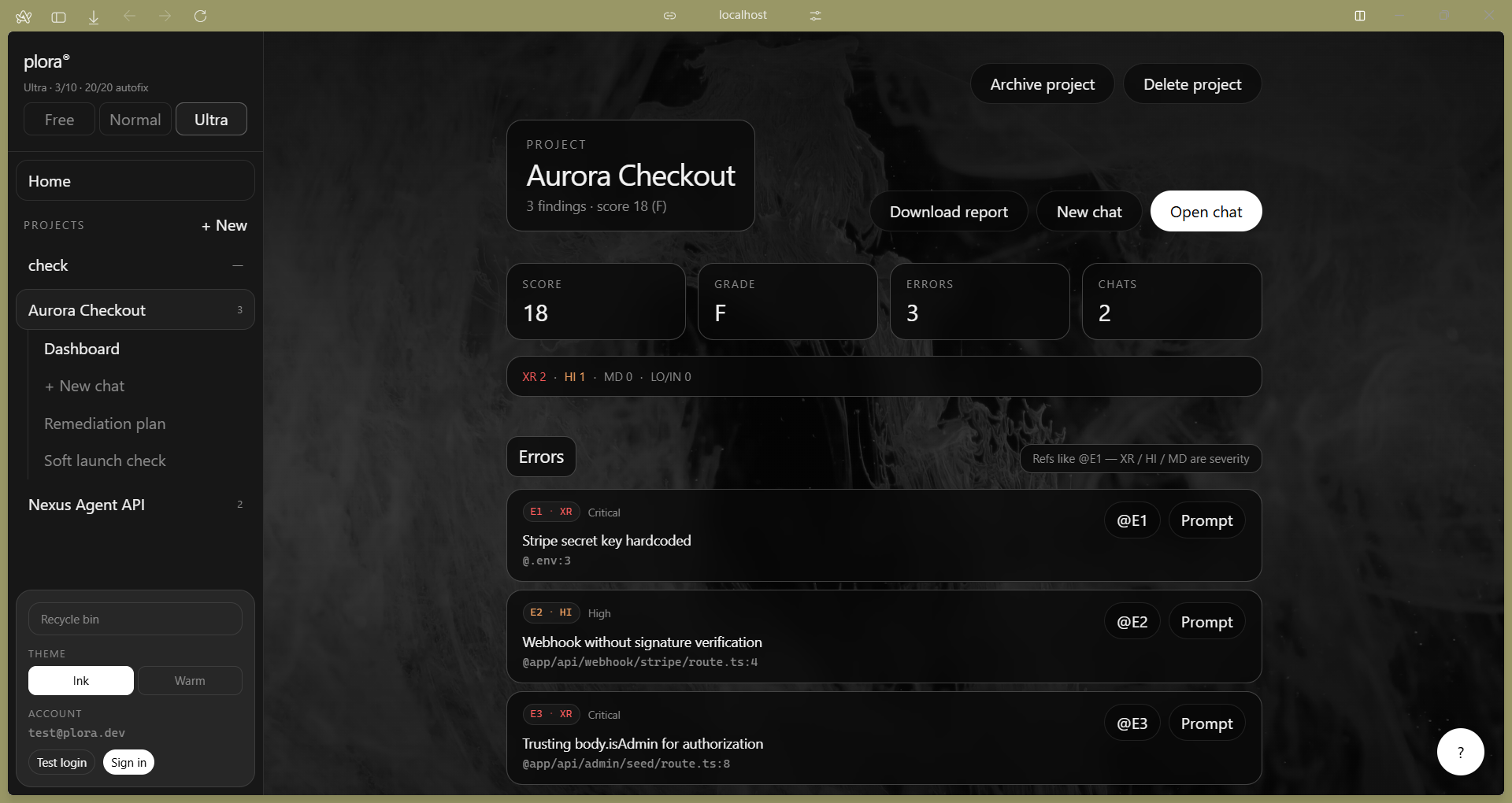This screenshot has width=1512, height=803.
Task: Reload the page with the refresh icon
Action: [200, 16]
